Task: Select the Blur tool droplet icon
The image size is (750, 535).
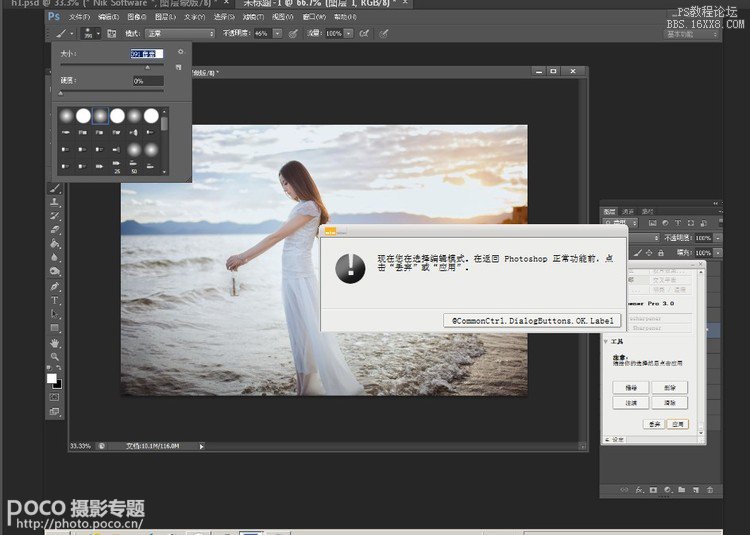Action: tap(55, 258)
